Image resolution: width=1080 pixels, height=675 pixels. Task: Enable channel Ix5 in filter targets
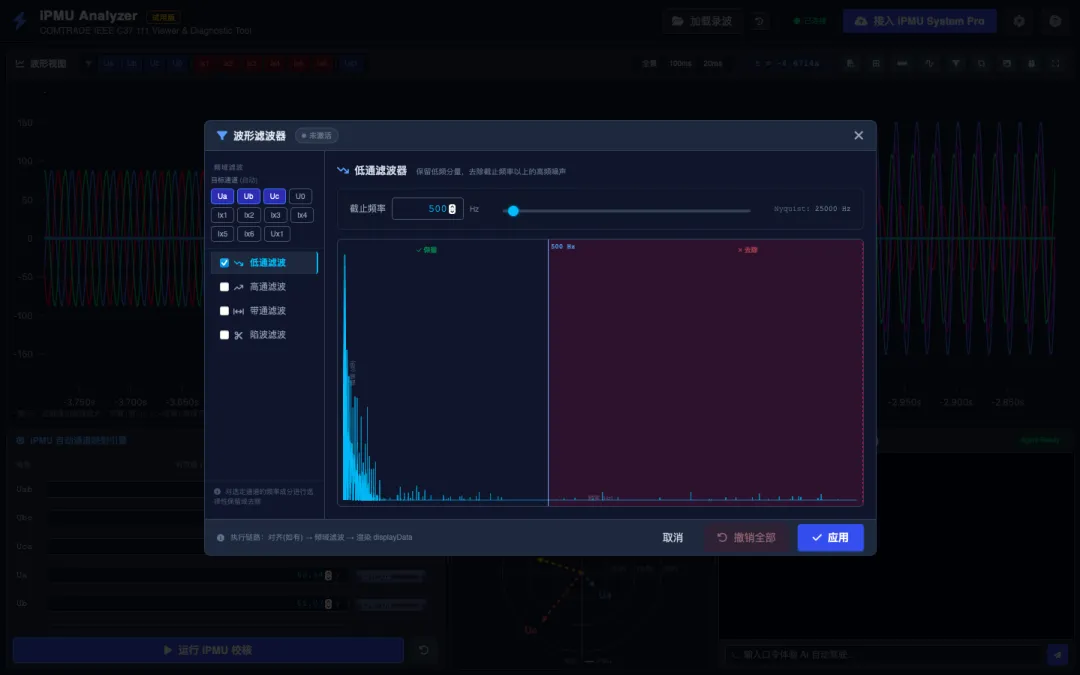(x=222, y=234)
